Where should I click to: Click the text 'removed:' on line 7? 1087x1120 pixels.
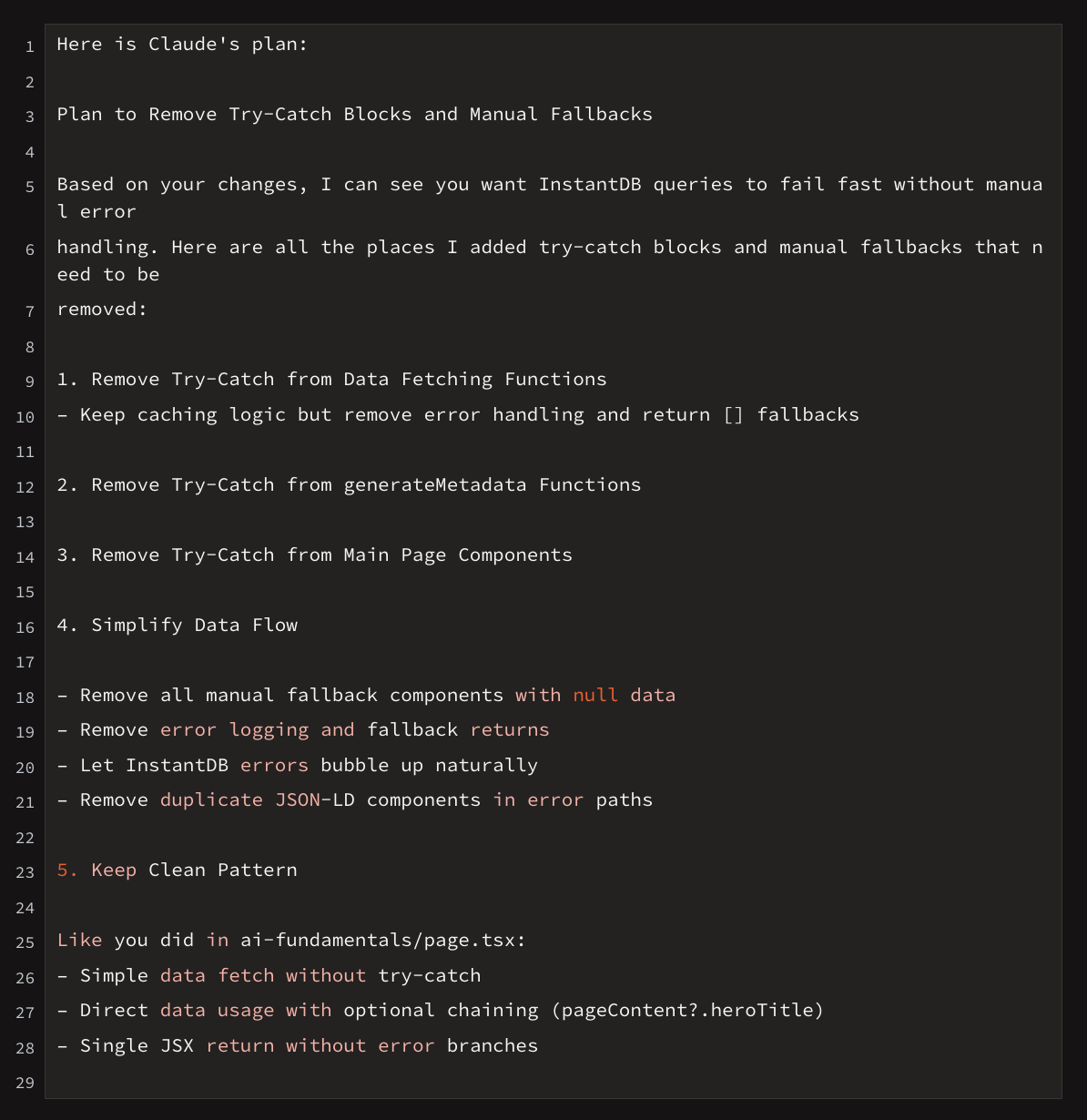click(x=102, y=309)
